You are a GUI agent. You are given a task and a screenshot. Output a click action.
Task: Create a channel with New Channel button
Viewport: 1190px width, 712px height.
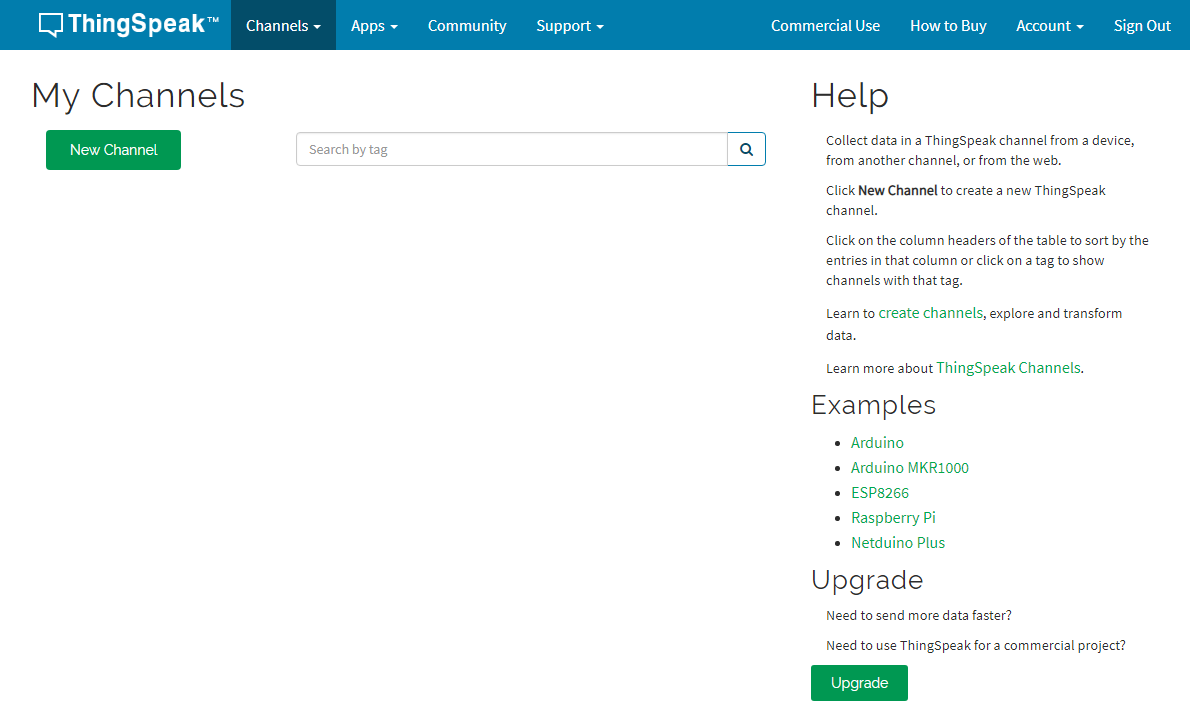(x=113, y=150)
